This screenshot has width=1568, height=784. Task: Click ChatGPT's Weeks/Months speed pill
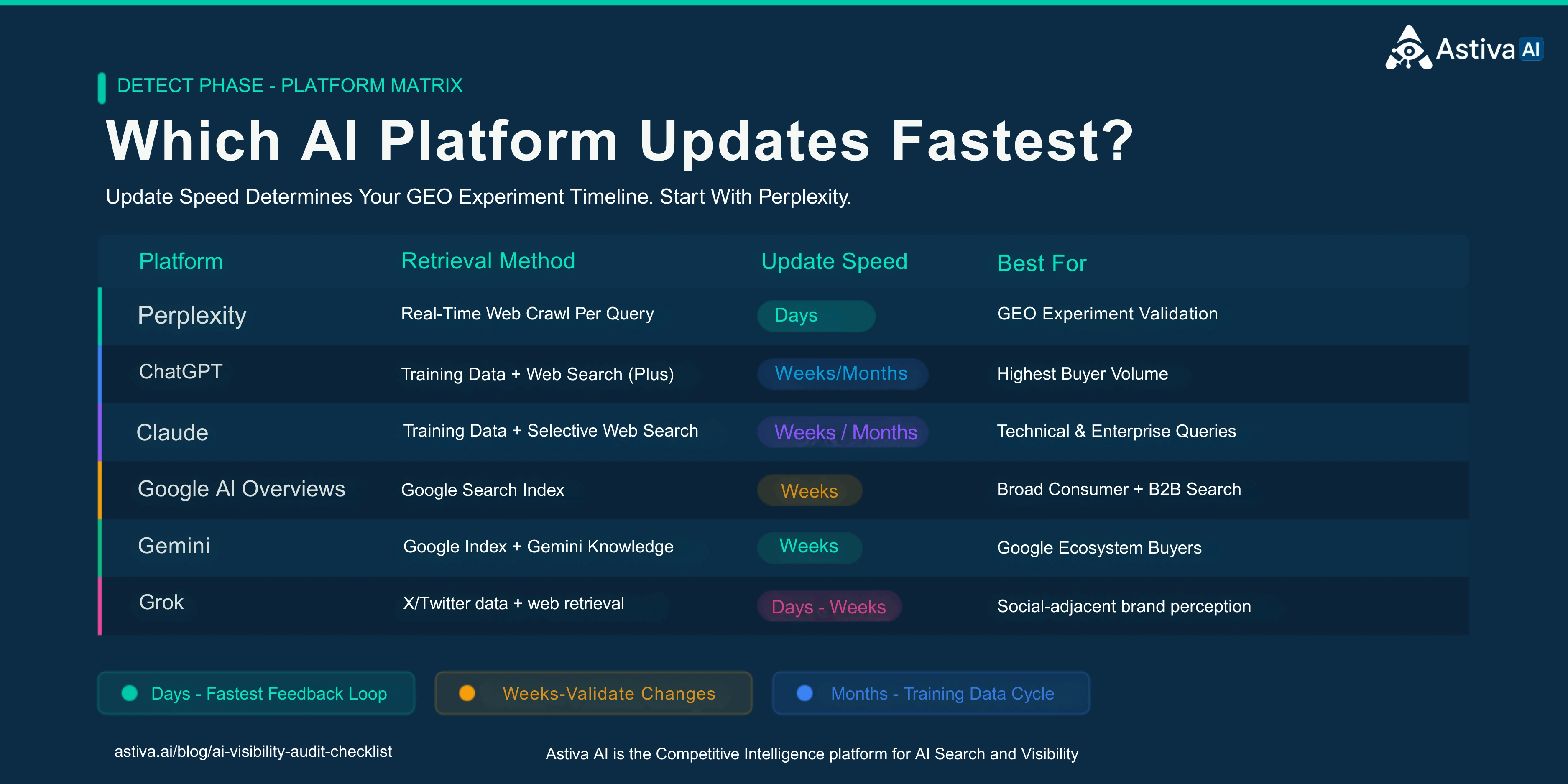pos(843,373)
